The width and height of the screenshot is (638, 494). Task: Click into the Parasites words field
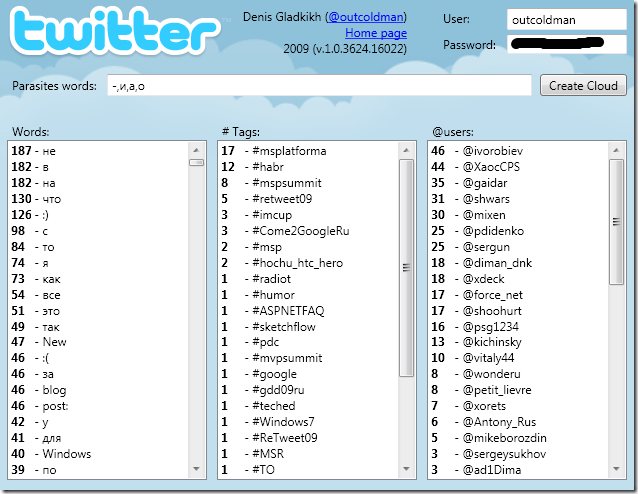click(319, 85)
